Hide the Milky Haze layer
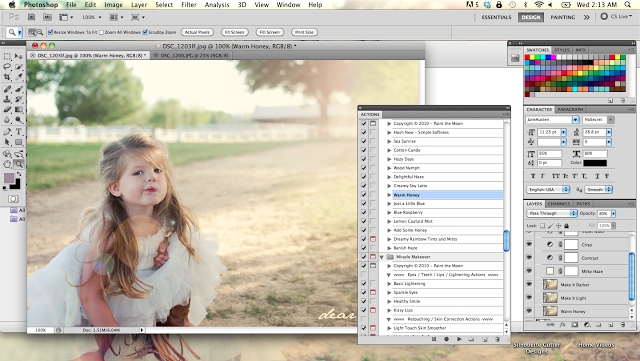This screenshot has width=640, height=361. point(529,271)
